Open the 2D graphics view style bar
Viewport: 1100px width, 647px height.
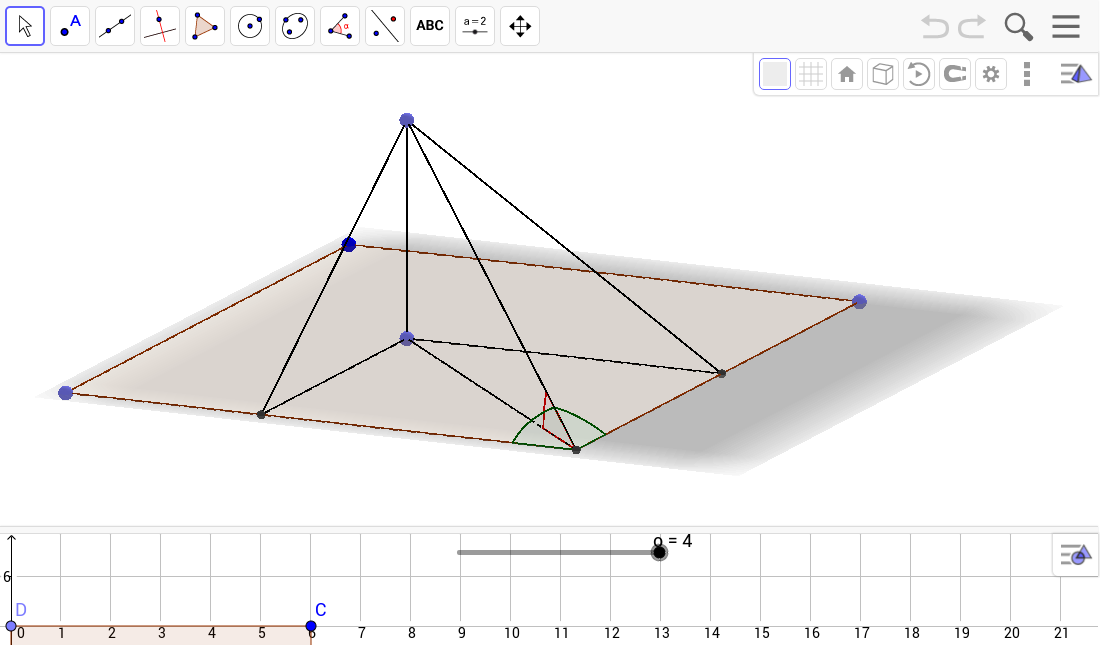(x=1075, y=555)
